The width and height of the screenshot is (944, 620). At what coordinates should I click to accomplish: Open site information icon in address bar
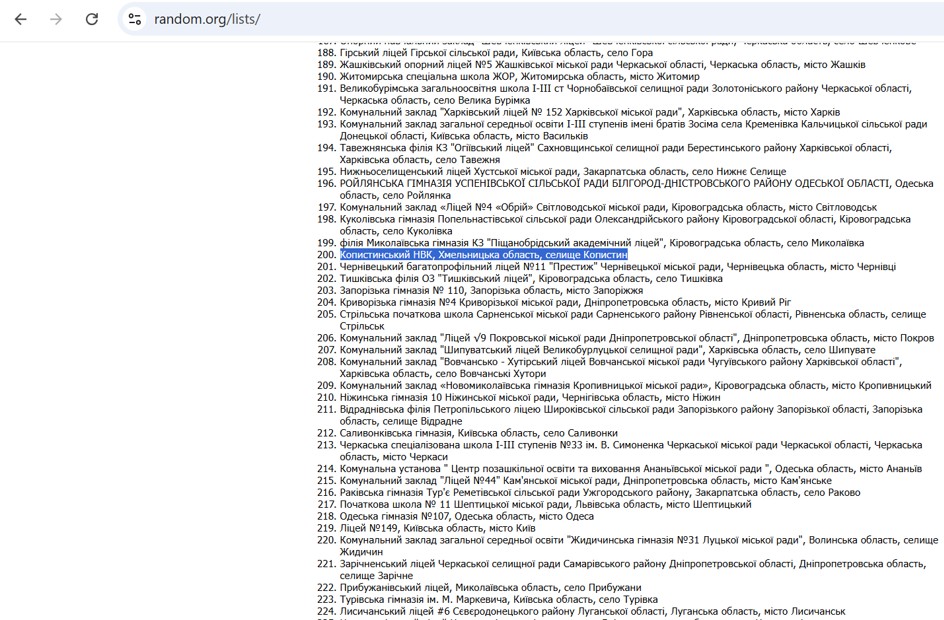pyautogui.click(x=135, y=20)
